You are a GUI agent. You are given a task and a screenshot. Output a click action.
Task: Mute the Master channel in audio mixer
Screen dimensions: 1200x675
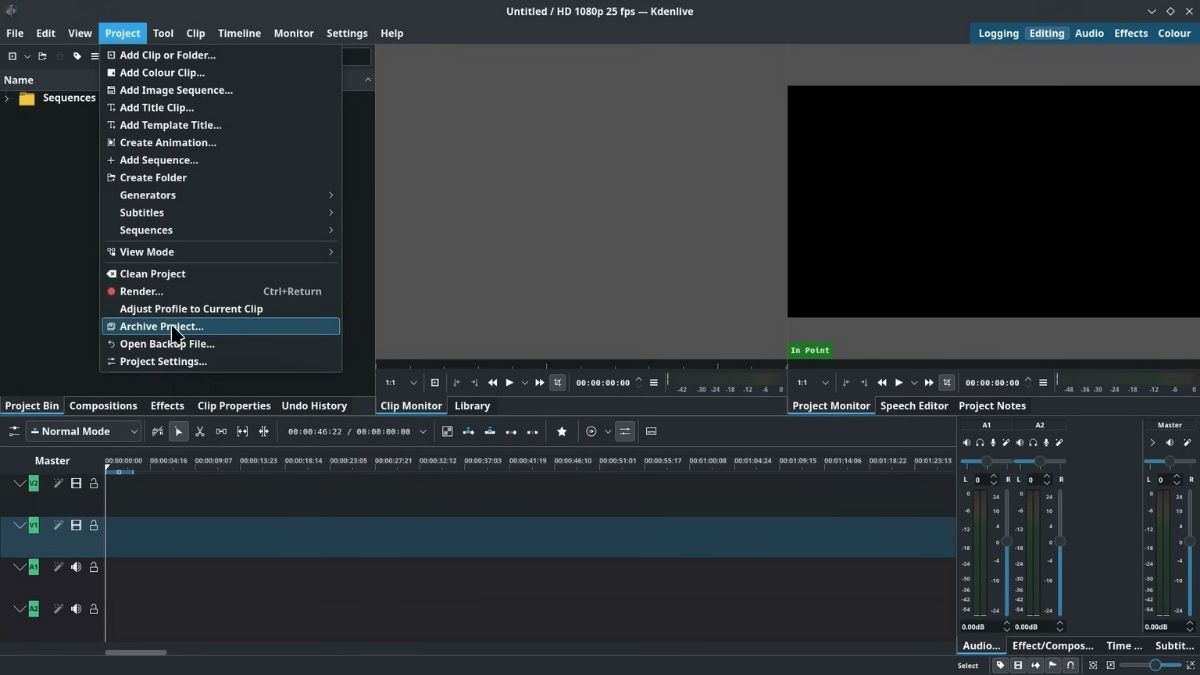pyautogui.click(x=1170, y=442)
